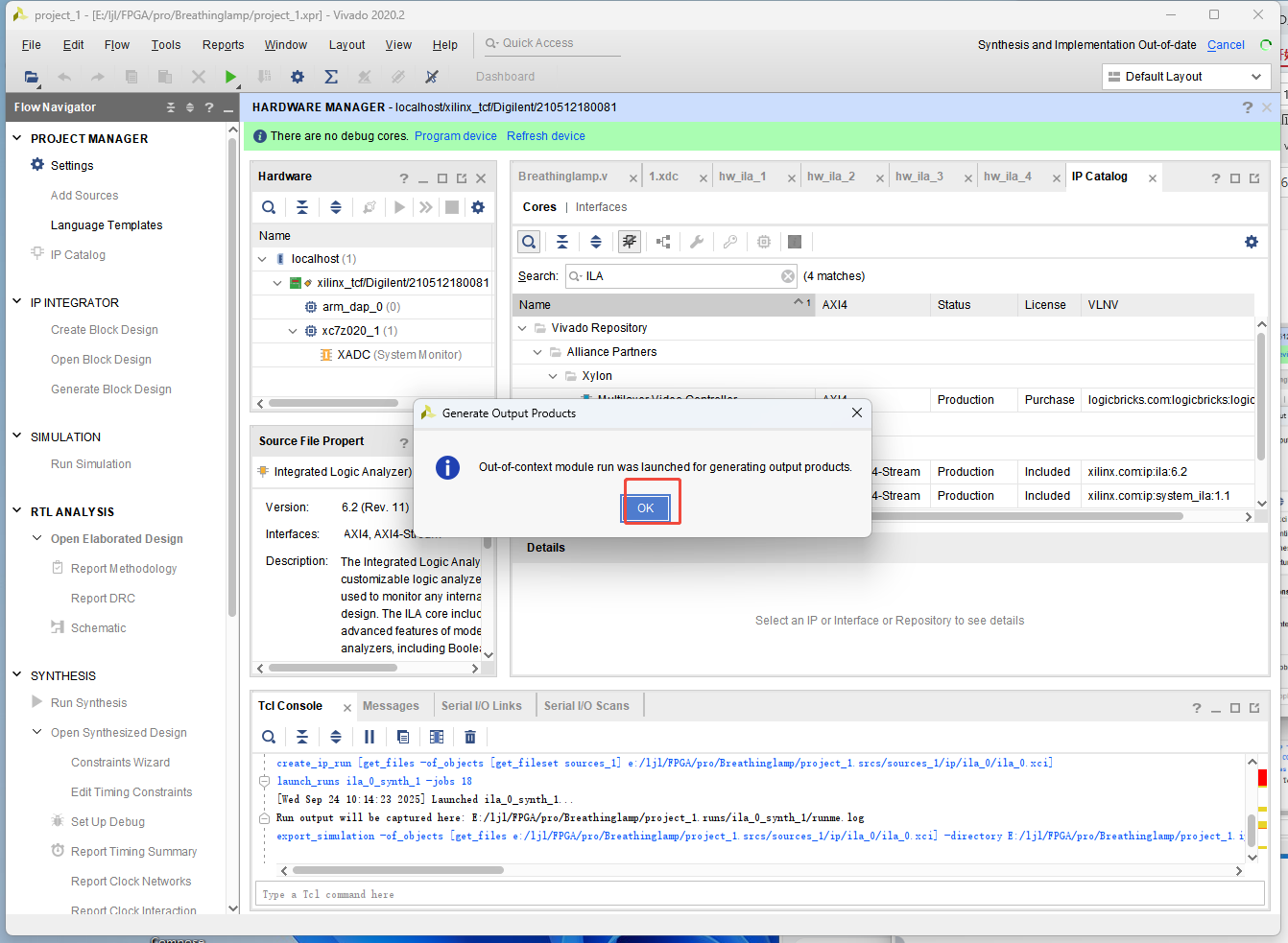Image resolution: width=1288 pixels, height=943 pixels.
Task: Click the ILA search input field
Action: pos(680,276)
